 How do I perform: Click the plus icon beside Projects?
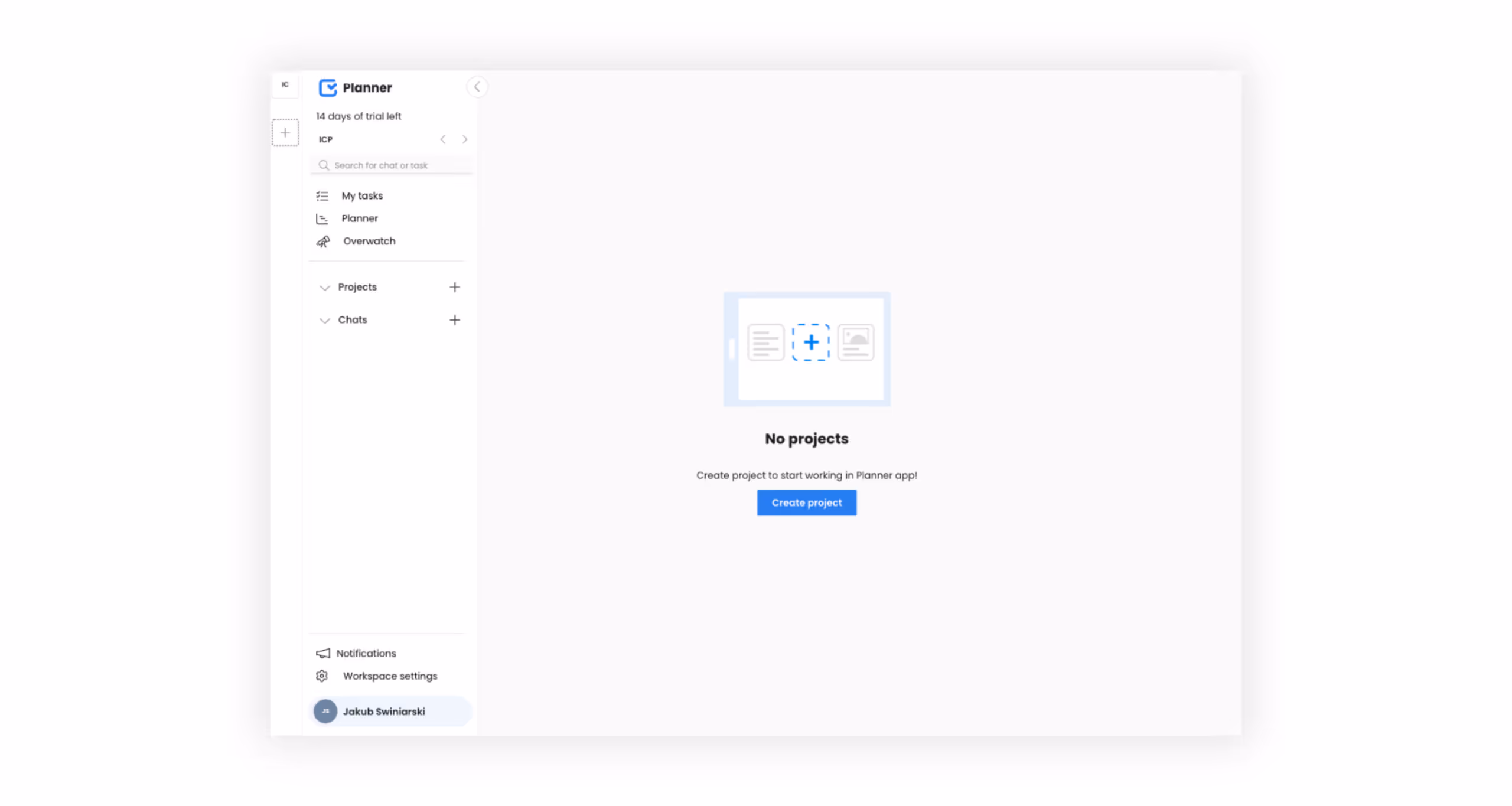pos(454,287)
